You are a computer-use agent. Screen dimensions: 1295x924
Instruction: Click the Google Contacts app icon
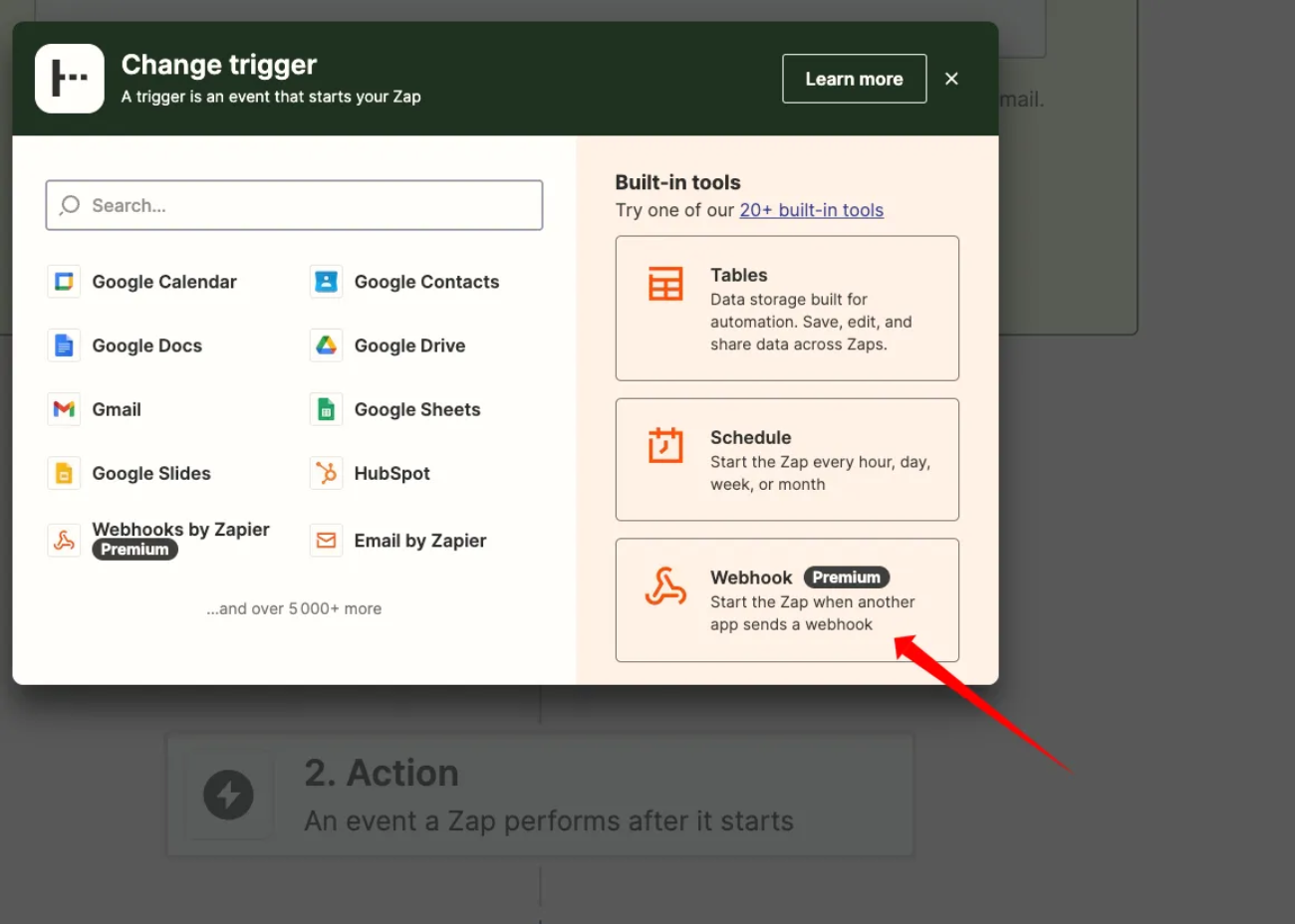coord(326,282)
